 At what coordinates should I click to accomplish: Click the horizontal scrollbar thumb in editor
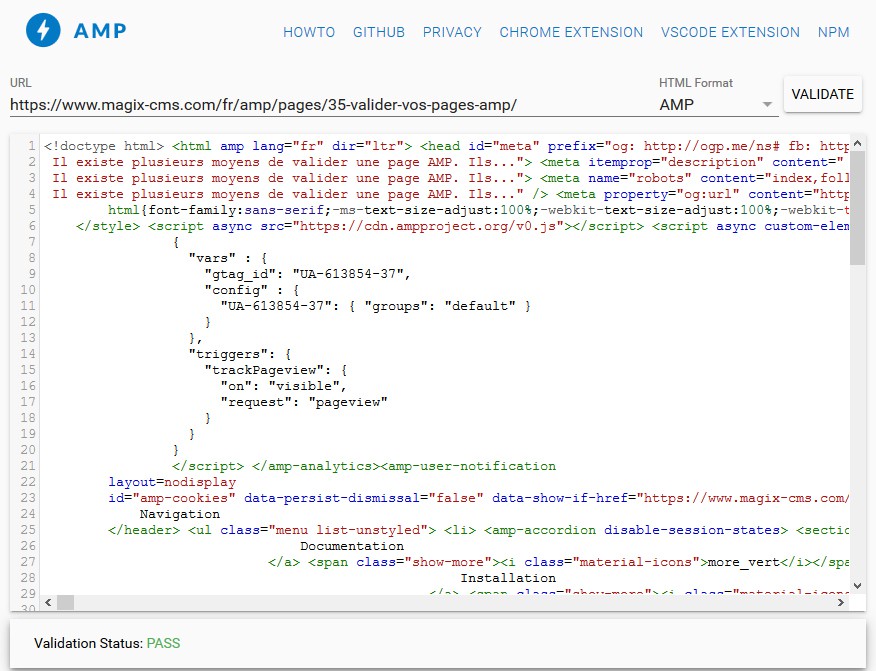tap(66, 602)
